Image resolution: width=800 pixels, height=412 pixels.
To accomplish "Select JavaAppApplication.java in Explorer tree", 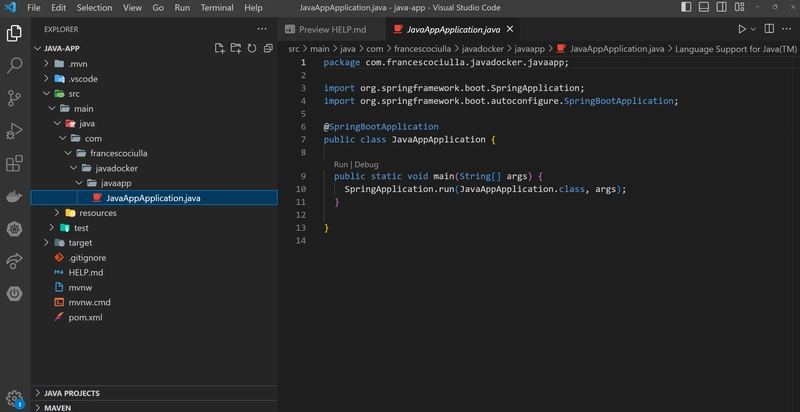I will coord(154,198).
